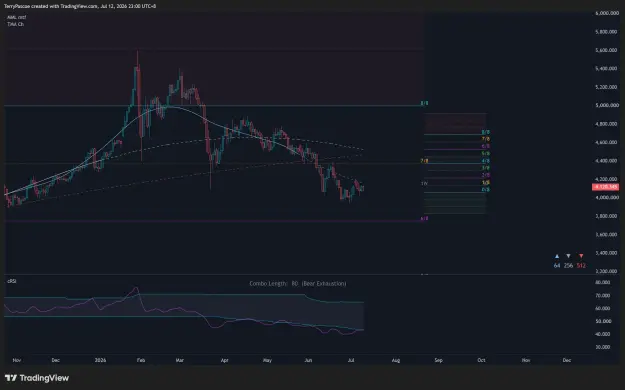
Task: Click the 2026 label on time axis
Action: 100,360
